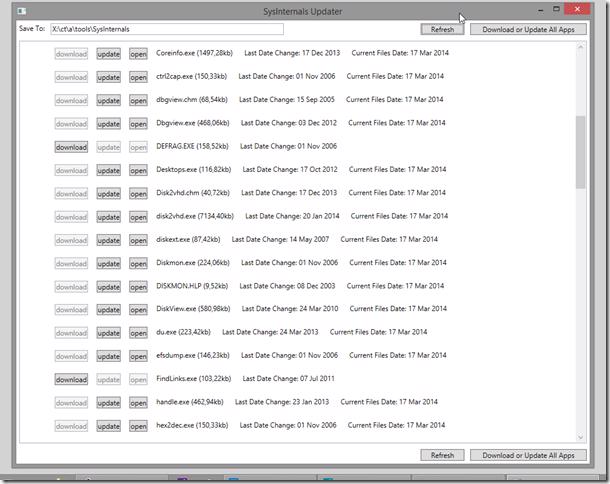Image resolution: width=610 pixels, height=484 pixels.
Task: Open Desktops.exe
Action: [138, 170]
